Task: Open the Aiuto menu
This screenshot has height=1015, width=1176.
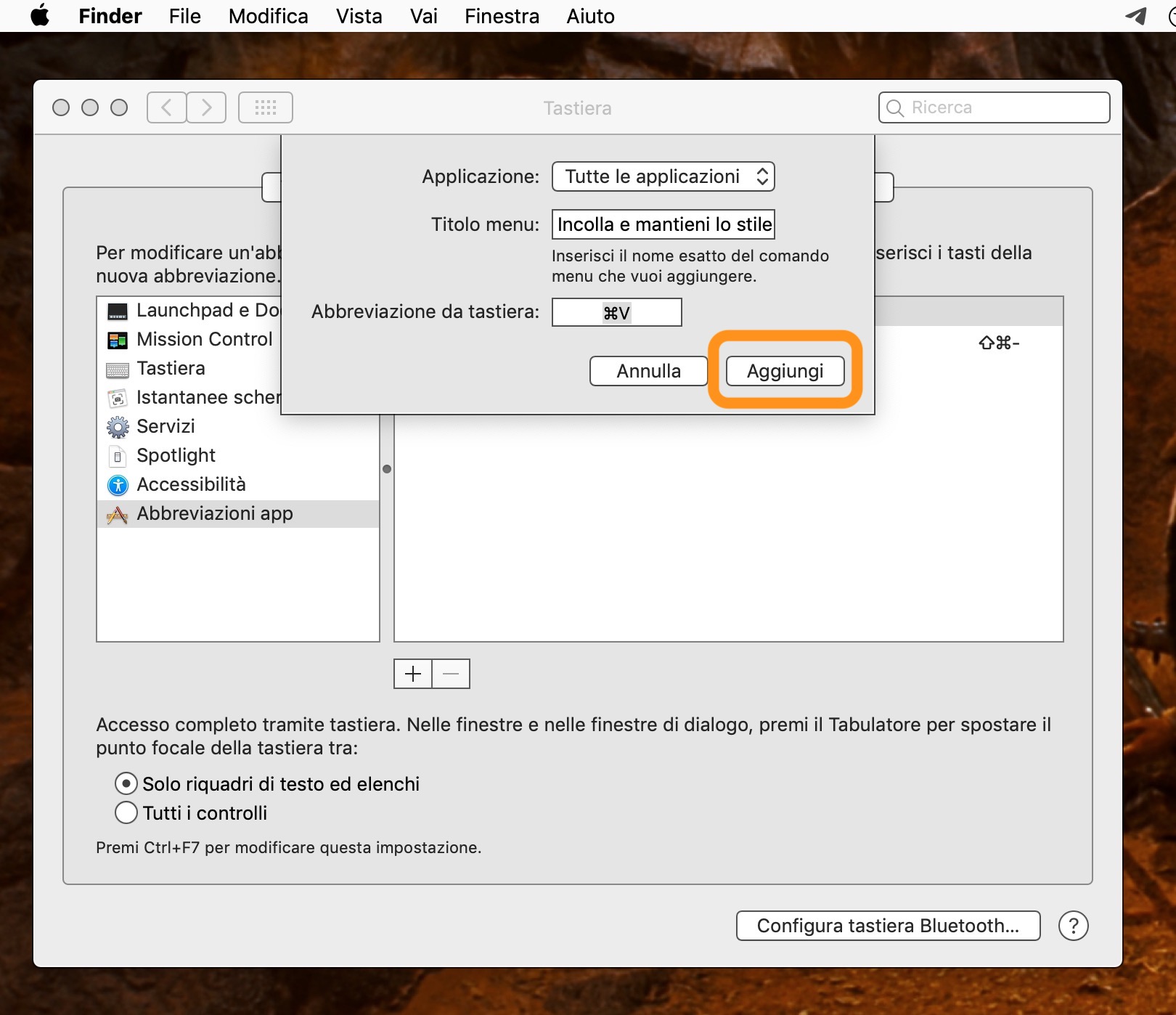Action: pos(591,16)
